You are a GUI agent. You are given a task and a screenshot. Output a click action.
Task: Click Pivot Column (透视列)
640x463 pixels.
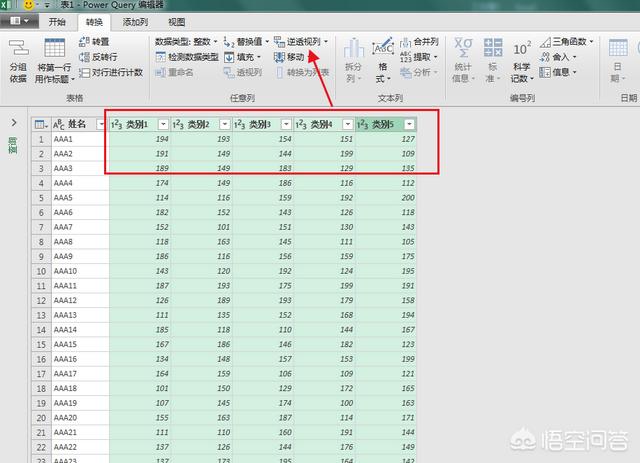(x=243, y=72)
